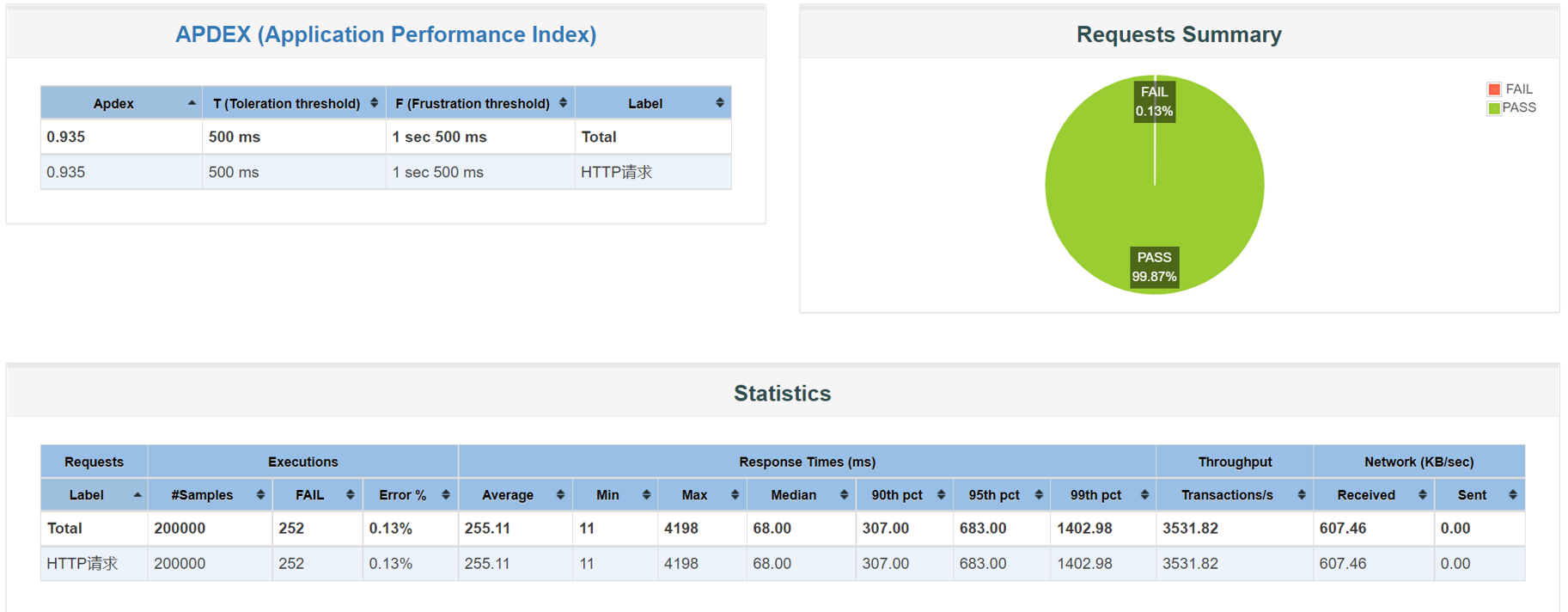Viewport: 1568px width, 612px height.
Task: Click the Requests Summary panel title
Action: click(x=1179, y=34)
